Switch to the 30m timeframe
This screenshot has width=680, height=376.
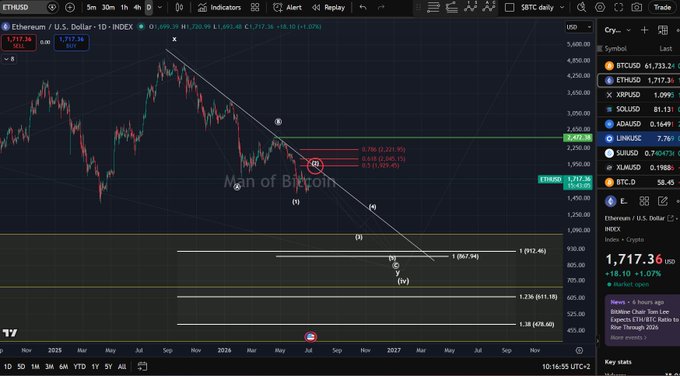pyautogui.click(x=108, y=7)
